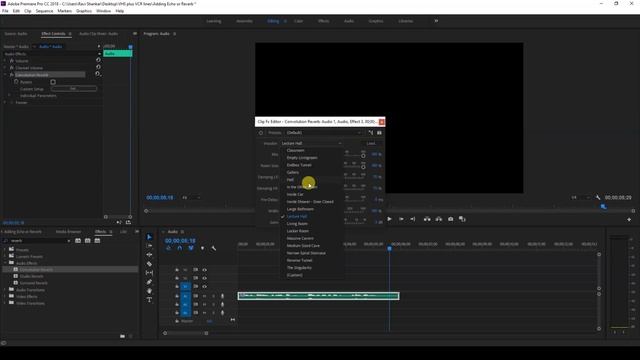The height and width of the screenshot is (360, 640).
Task: Lock the first audio track
Action: click(x=177, y=296)
